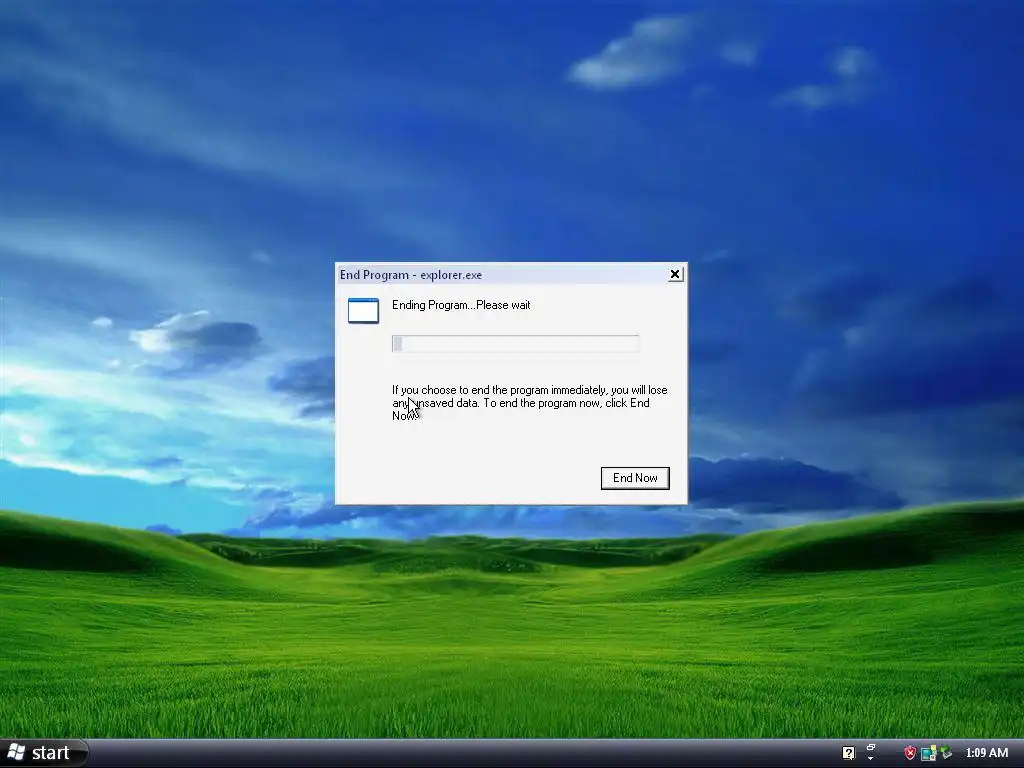This screenshot has width=1024, height=768.
Task: Open the red Security Center shield icon
Action: coord(910,753)
